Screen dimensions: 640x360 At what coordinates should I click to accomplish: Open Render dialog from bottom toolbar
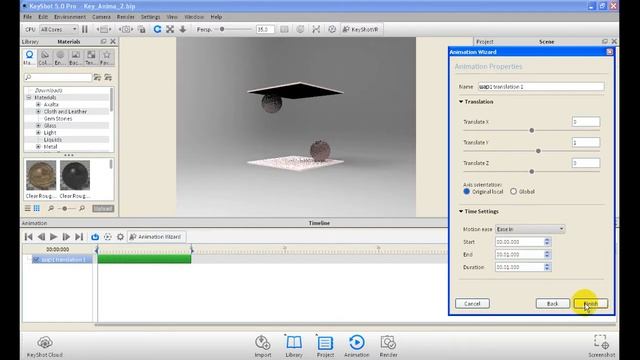click(x=388, y=346)
